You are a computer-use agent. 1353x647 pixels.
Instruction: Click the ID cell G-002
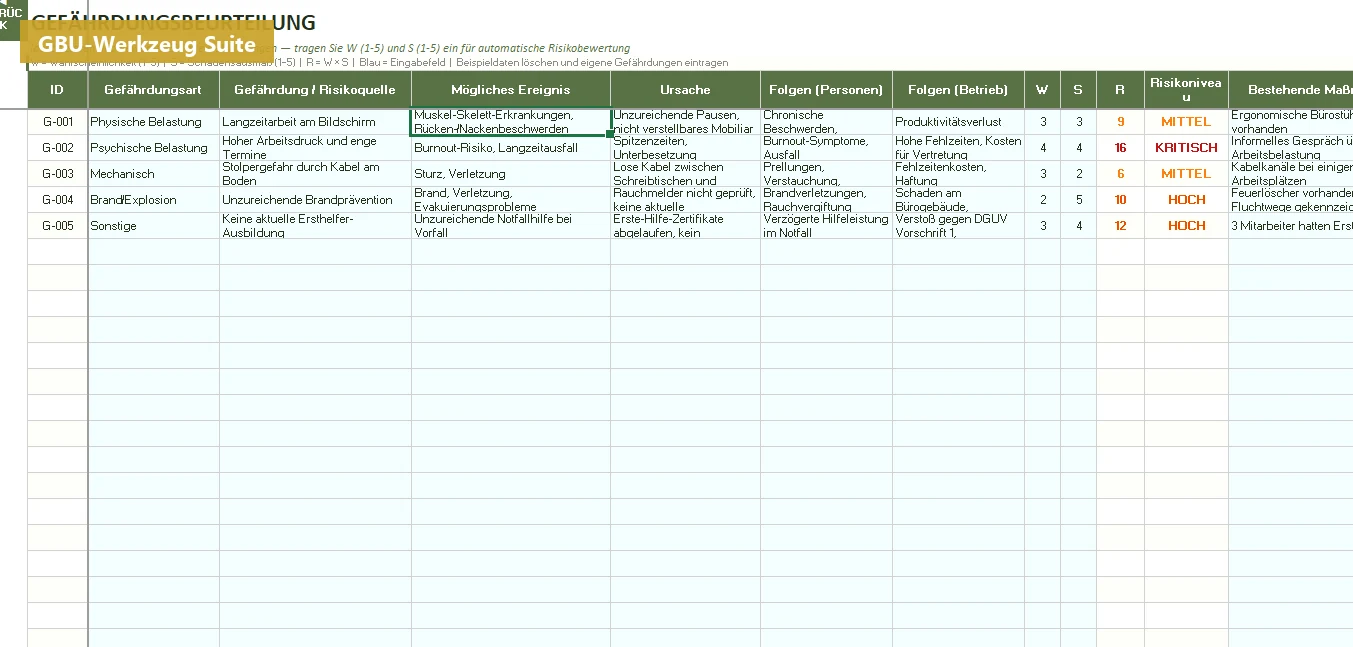pyautogui.click(x=57, y=148)
